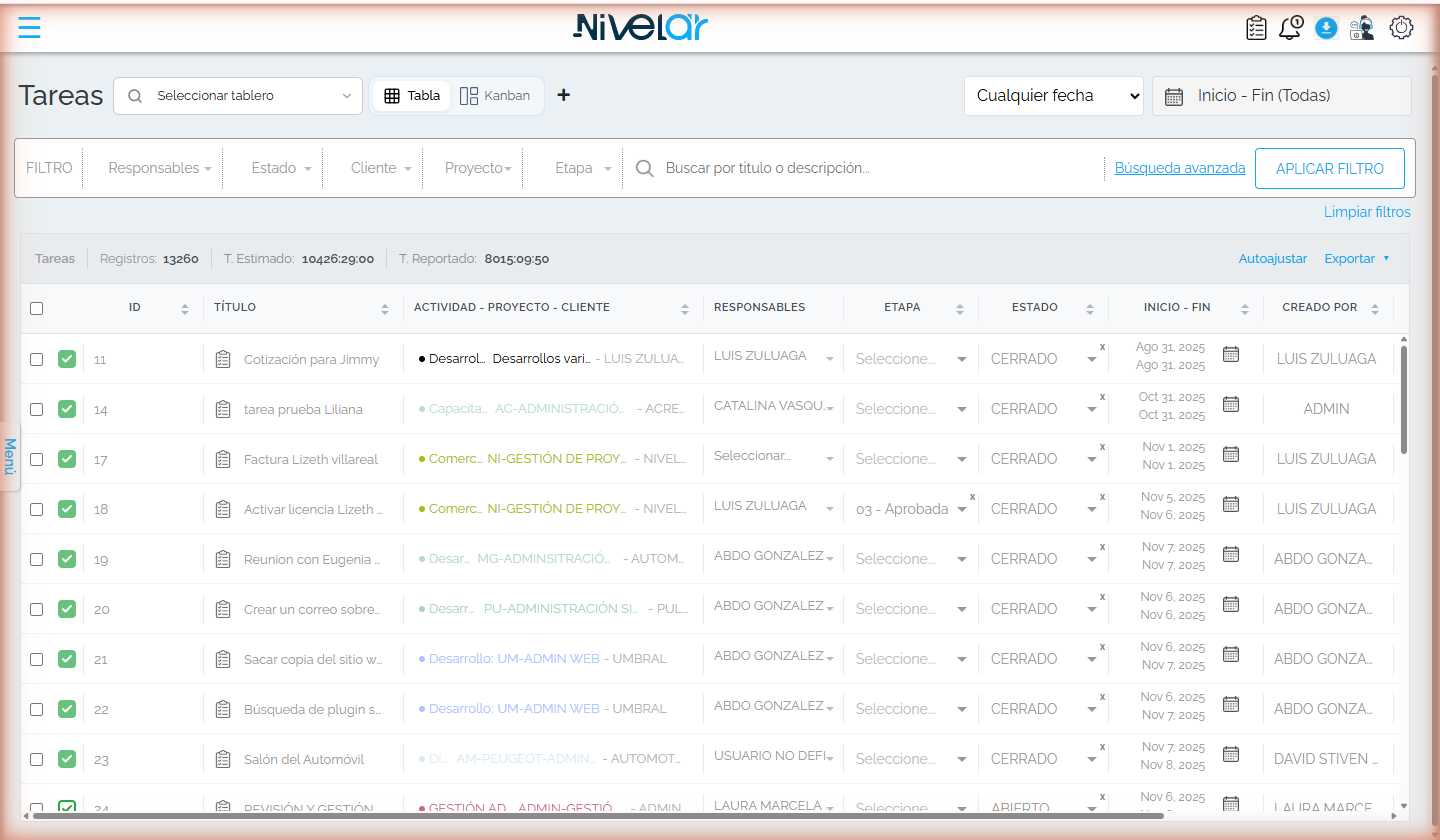Open the hamburger main menu
1440x840 pixels.
click(29, 28)
